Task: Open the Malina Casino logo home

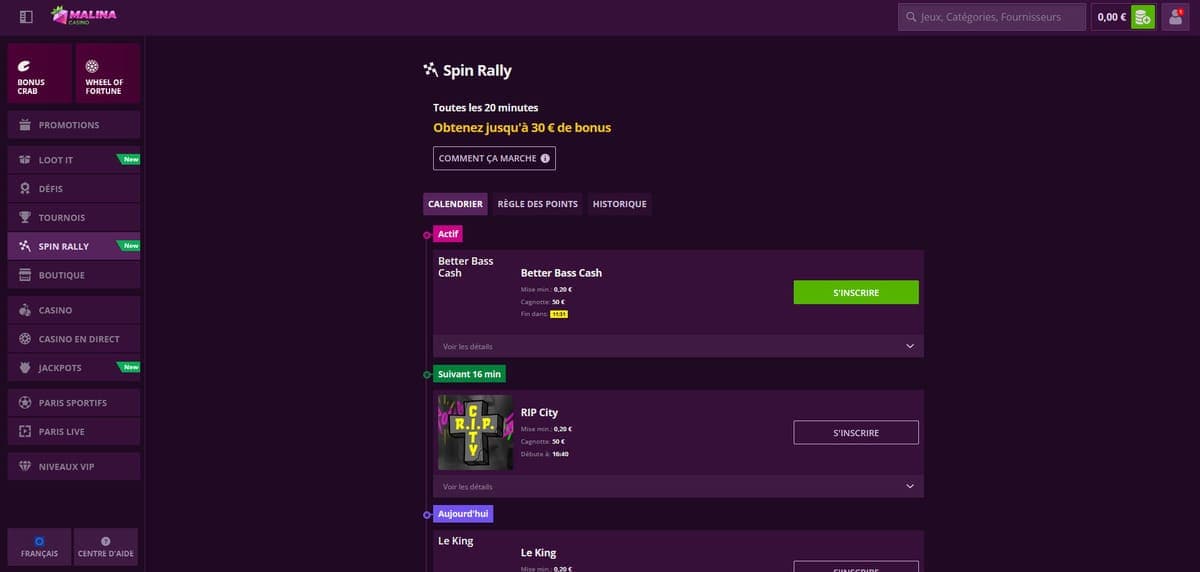Action: pos(84,16)
